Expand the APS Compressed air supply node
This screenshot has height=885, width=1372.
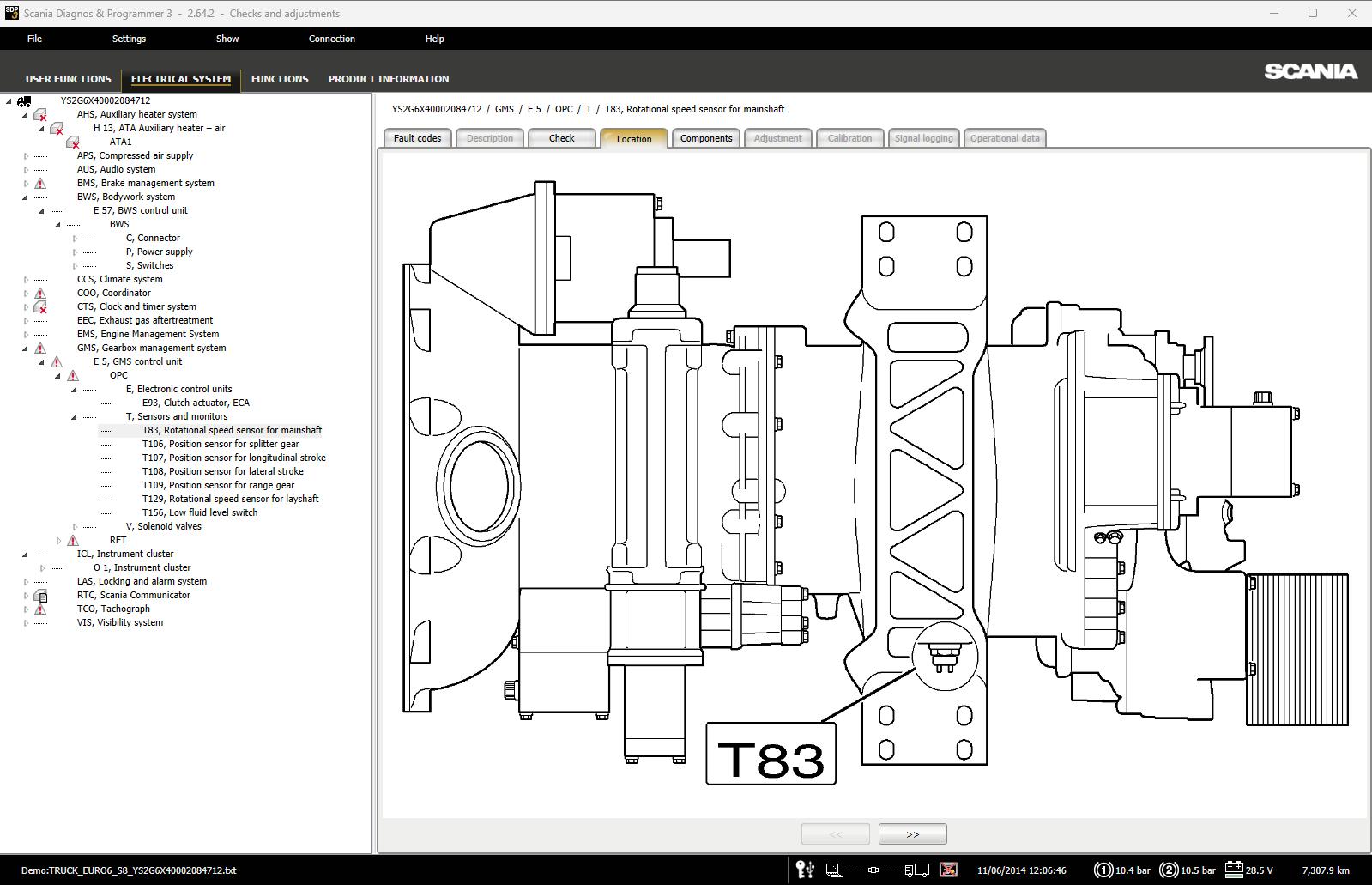click(26, 156)
